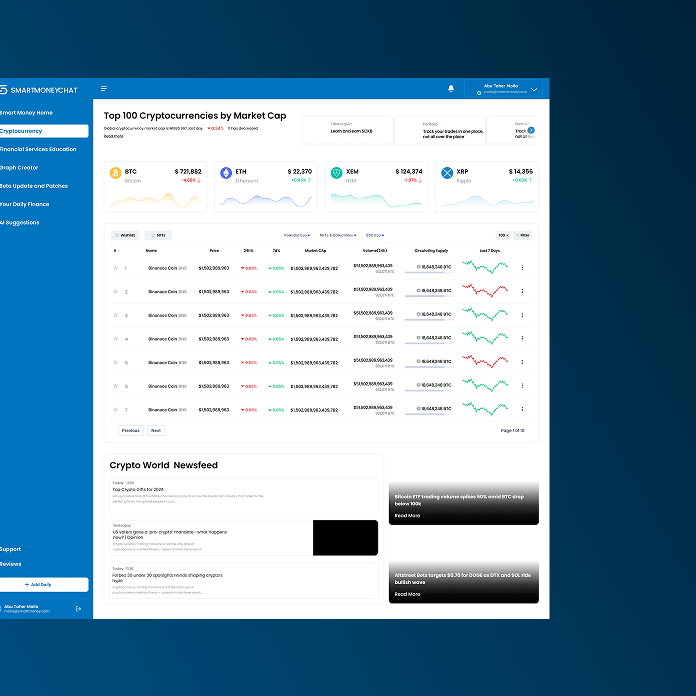Click the Market Cap column header
Image resolution: width=696 pixels, height=696 pixels.
(315, 251)
